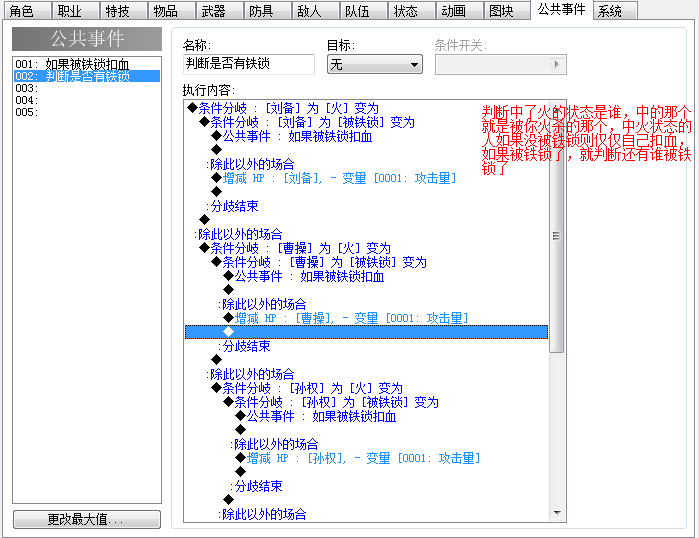
Task: Switch to the 敌人 tab
Action: point(315,10)
